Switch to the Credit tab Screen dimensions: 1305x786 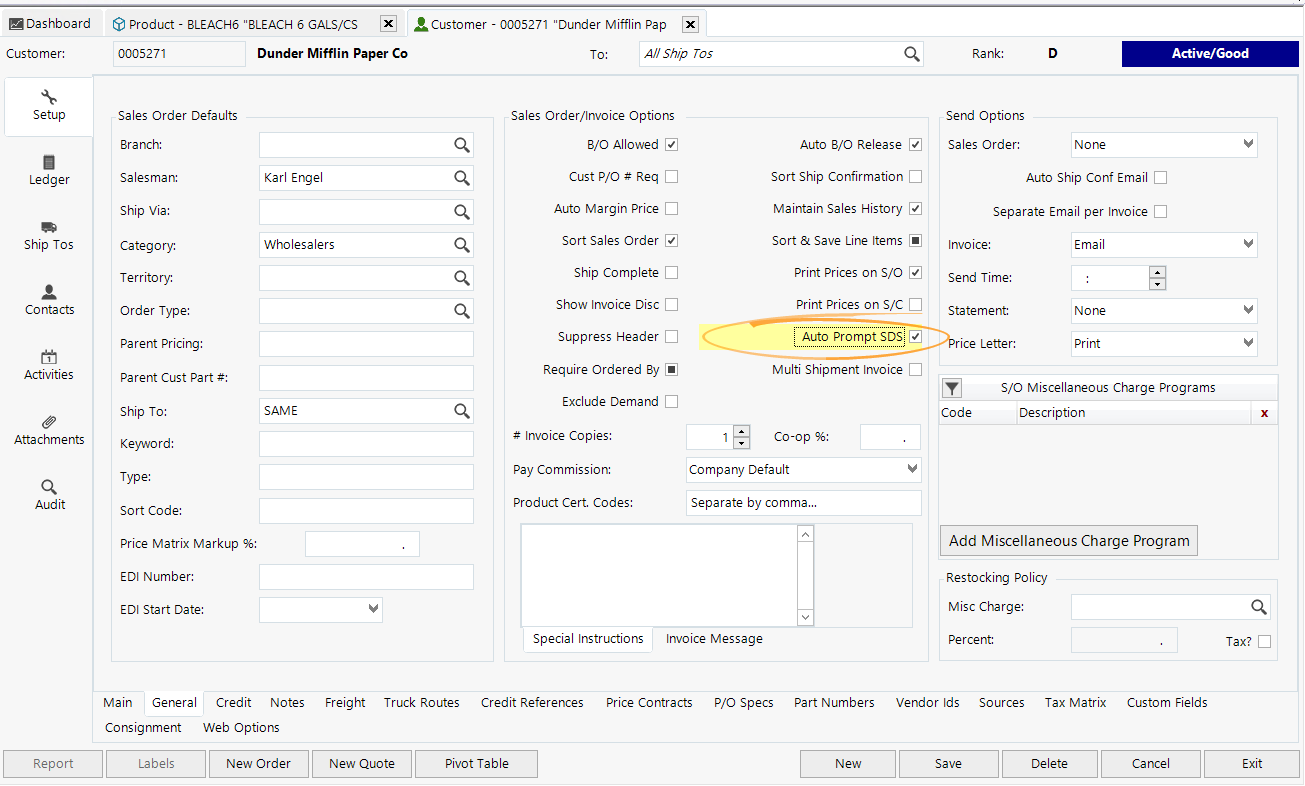(232, 702)
